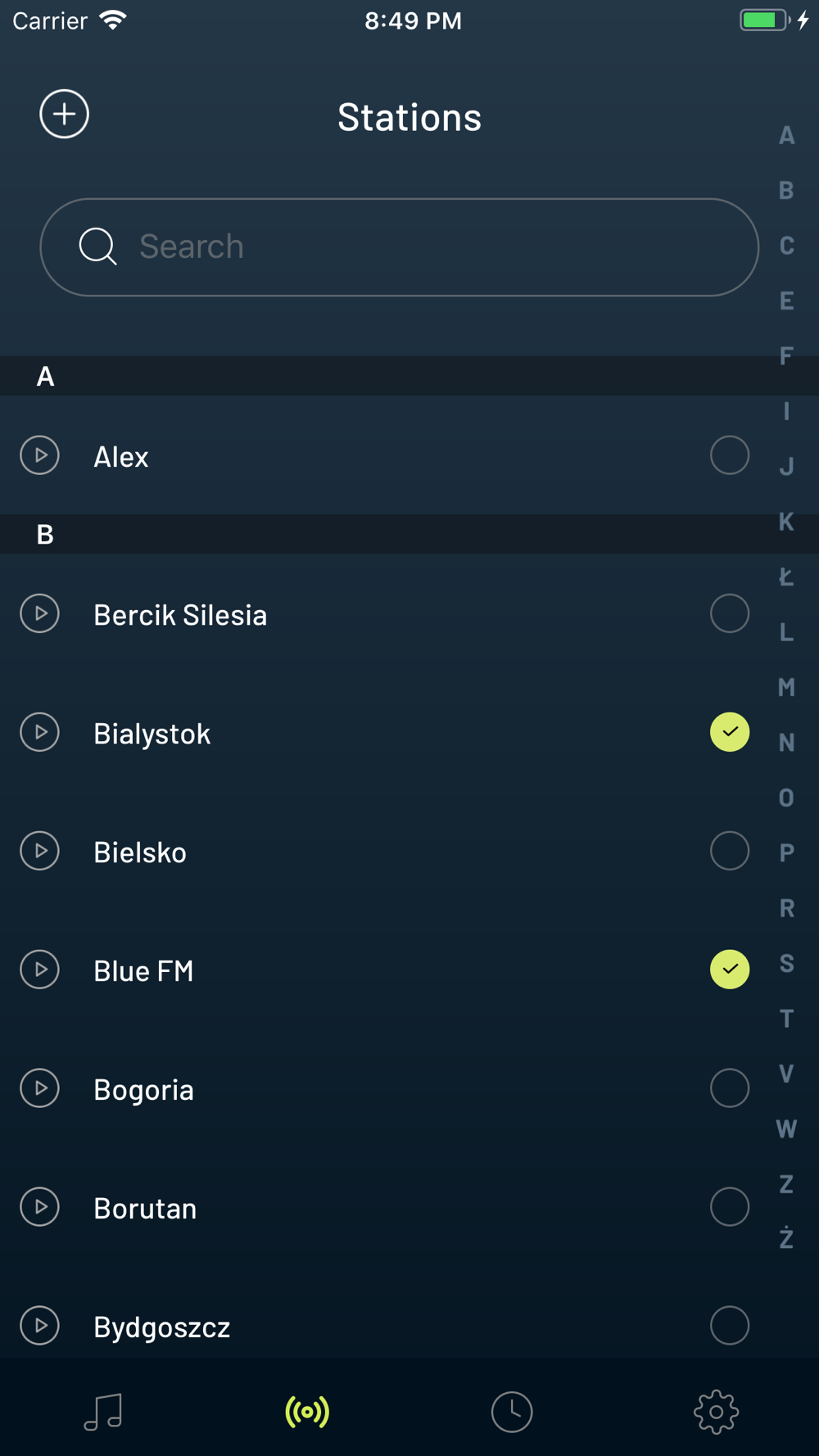Click the Search stations field
Screen dimensions: 819x1456
[400, 247]
